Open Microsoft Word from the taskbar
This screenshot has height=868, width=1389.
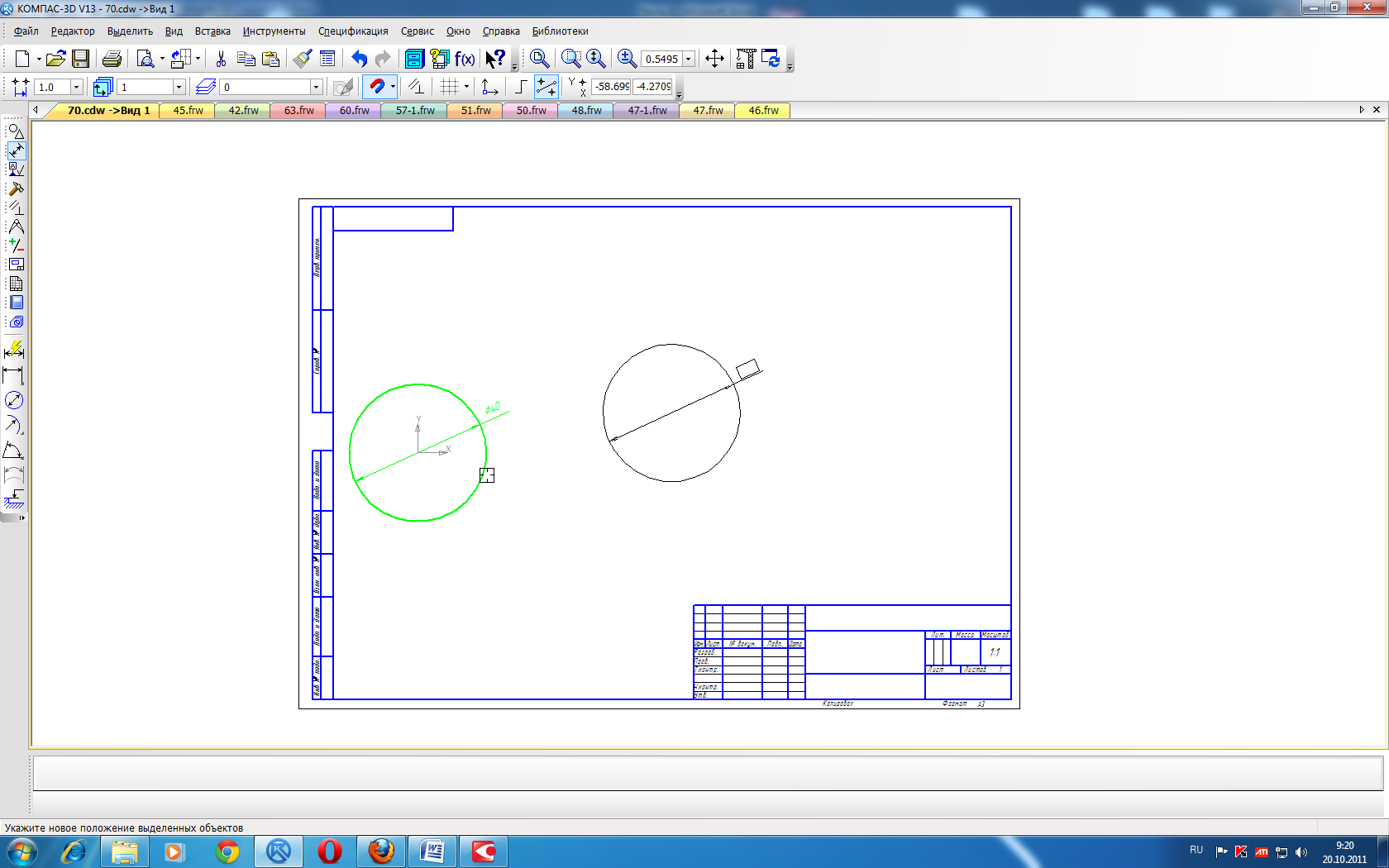coord(432,851)
